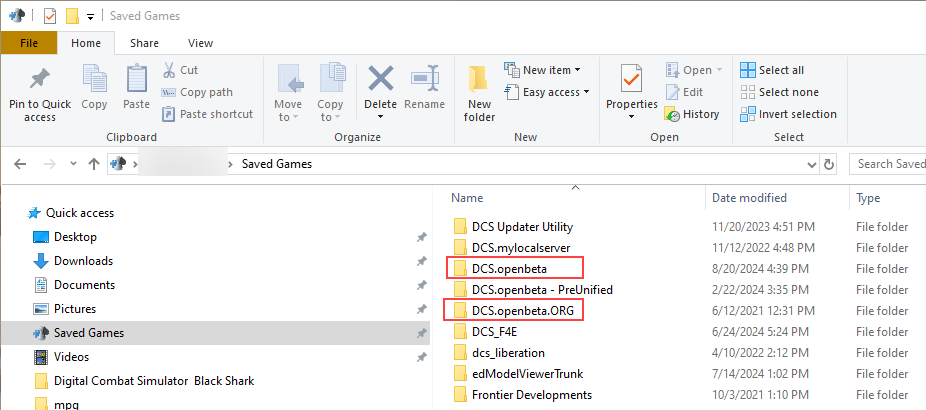Open Documents in navigation pane

click(x=73, y=285)
